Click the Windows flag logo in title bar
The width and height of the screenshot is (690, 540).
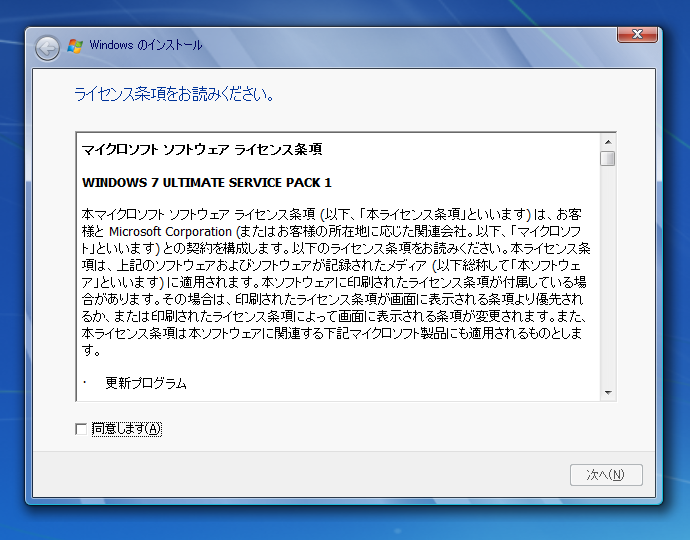(75, 46)
